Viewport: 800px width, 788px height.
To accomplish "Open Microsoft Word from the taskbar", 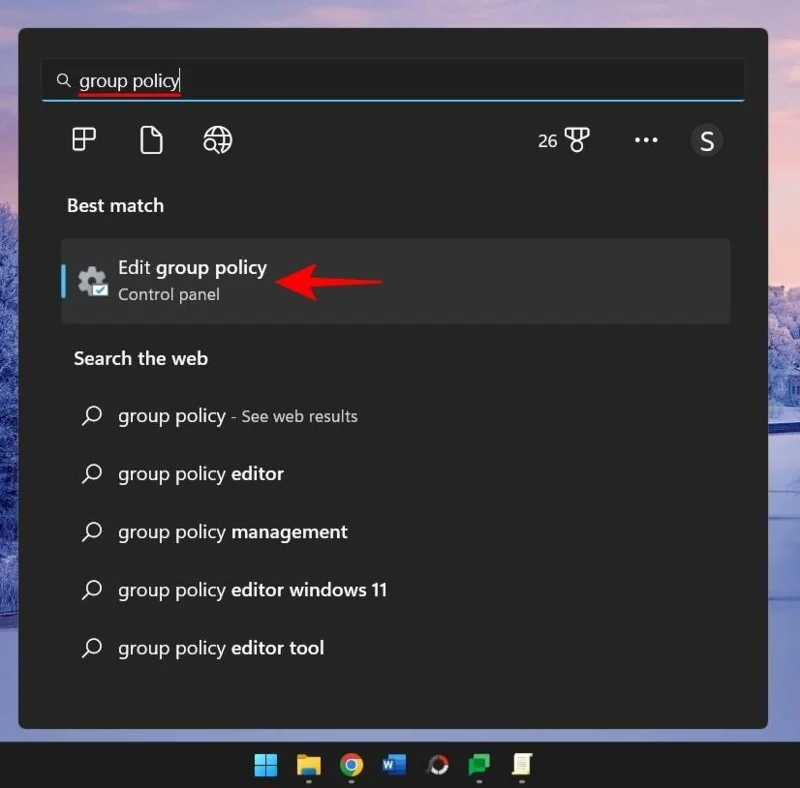I will coord(394,765).
